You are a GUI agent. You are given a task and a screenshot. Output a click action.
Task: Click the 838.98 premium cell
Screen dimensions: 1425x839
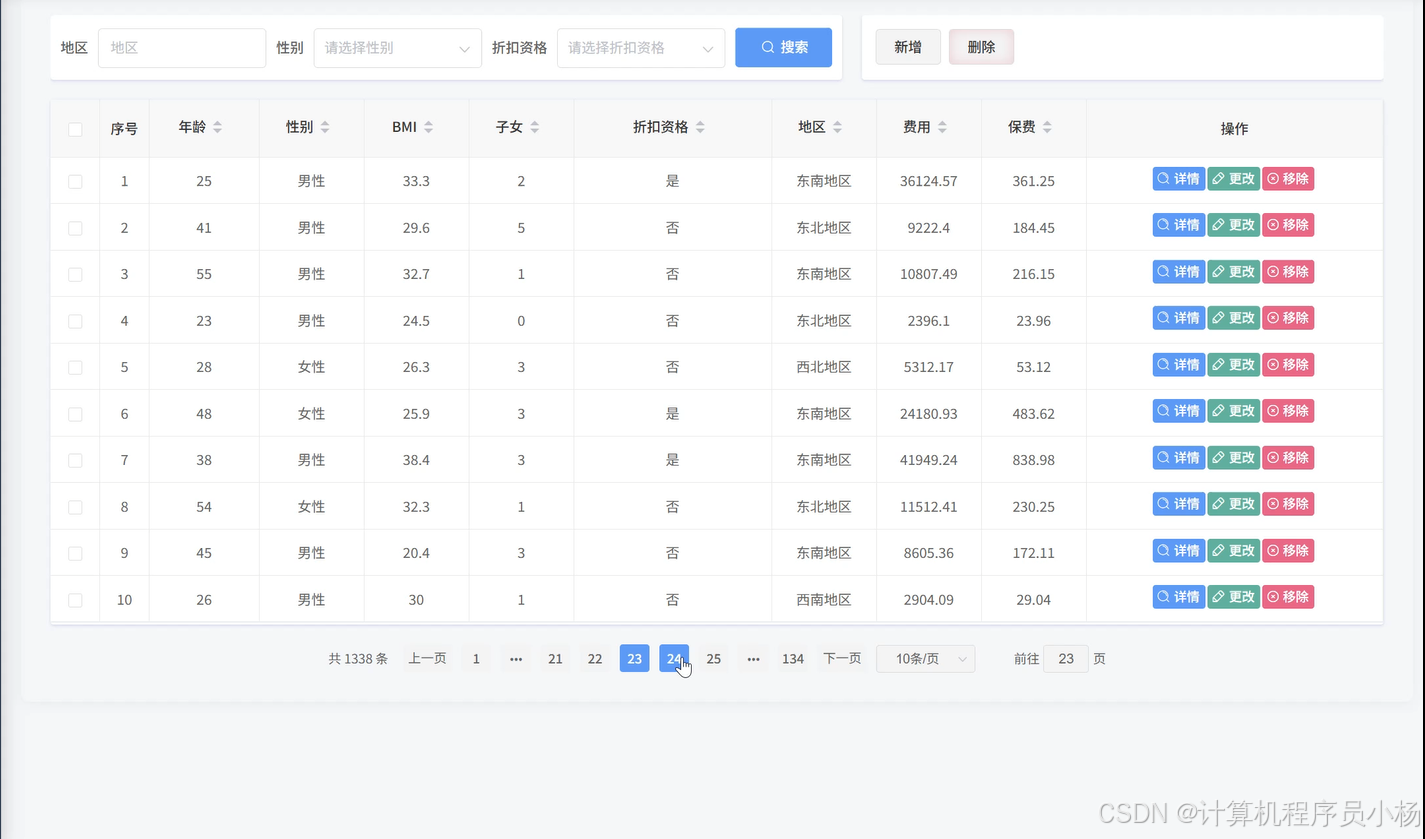click(1034, 460)
